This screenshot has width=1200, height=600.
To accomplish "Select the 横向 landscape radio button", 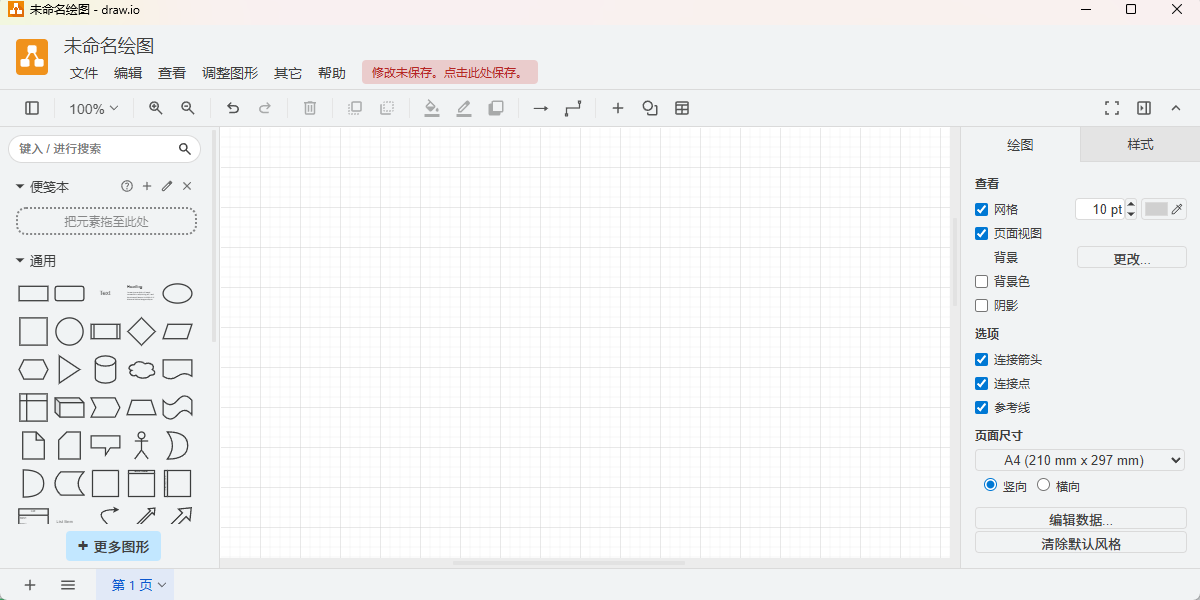I will point(1044,485).
